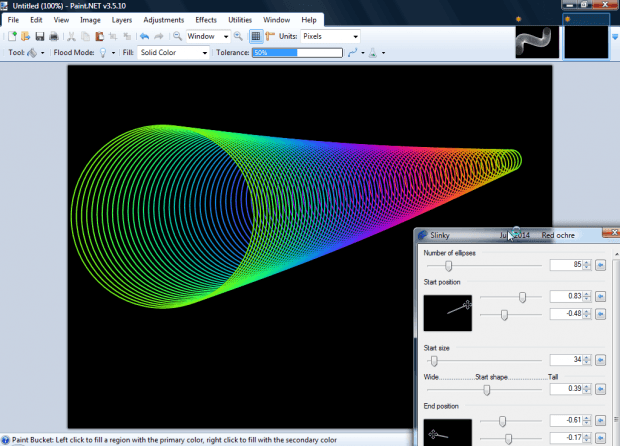Image resolution: width=620 pixels, height=446 pixels.
Task: Open the zoom level dropdown showing Window
Action: coord(208,36)
